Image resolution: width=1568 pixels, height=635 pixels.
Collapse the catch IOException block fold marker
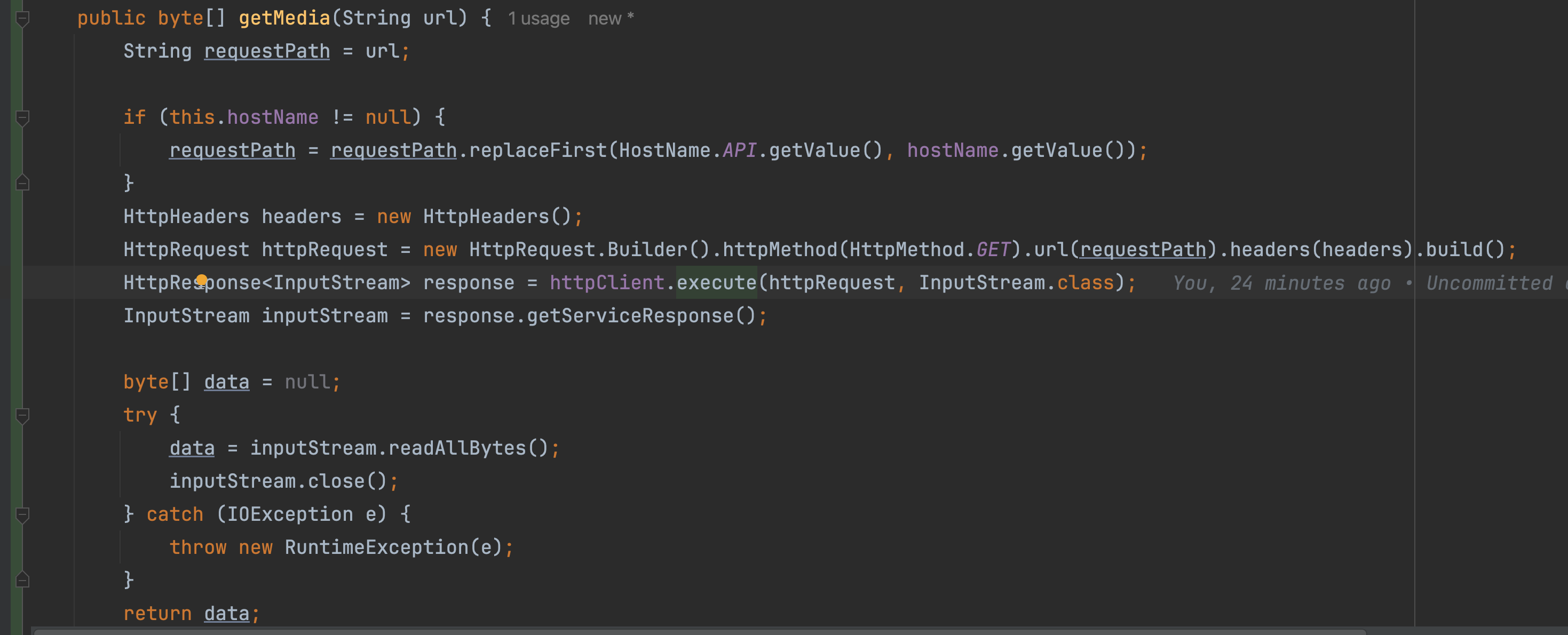click(22, 515)
